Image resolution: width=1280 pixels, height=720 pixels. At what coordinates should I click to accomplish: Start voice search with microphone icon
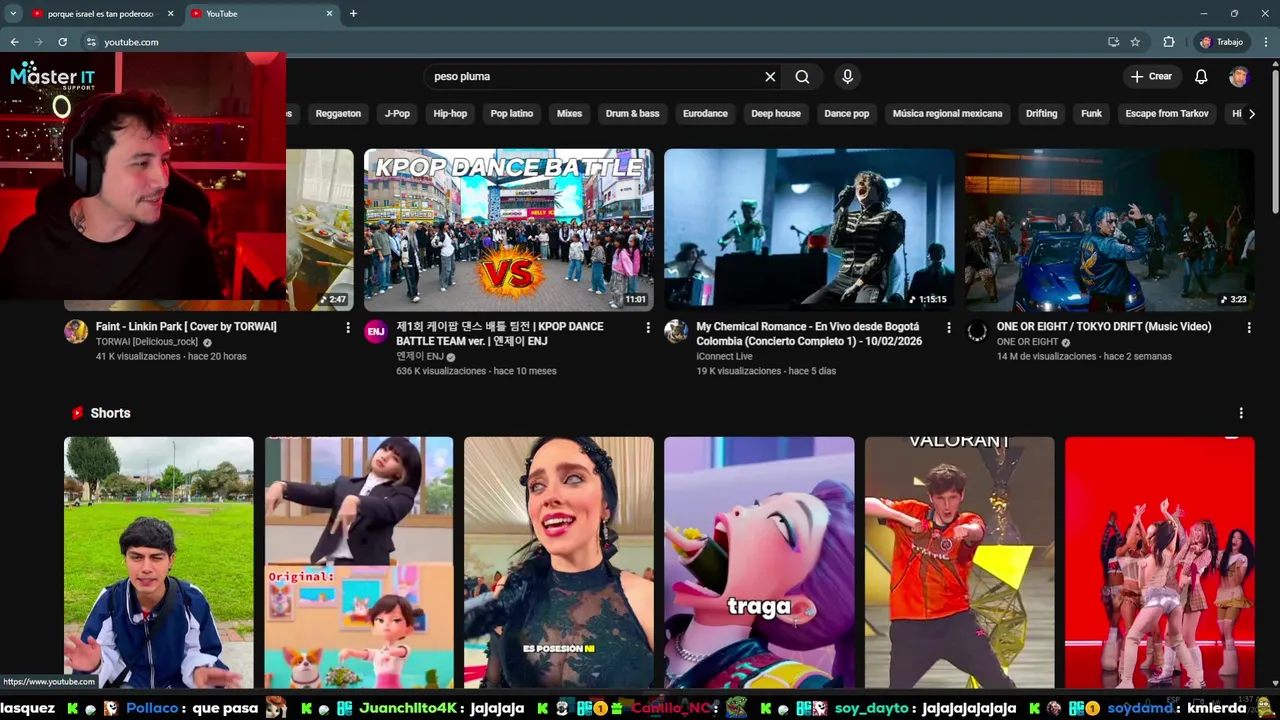[848, 77]
